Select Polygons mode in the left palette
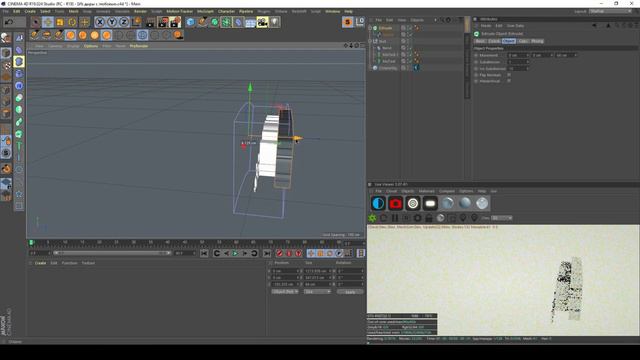 pos(6,113)
